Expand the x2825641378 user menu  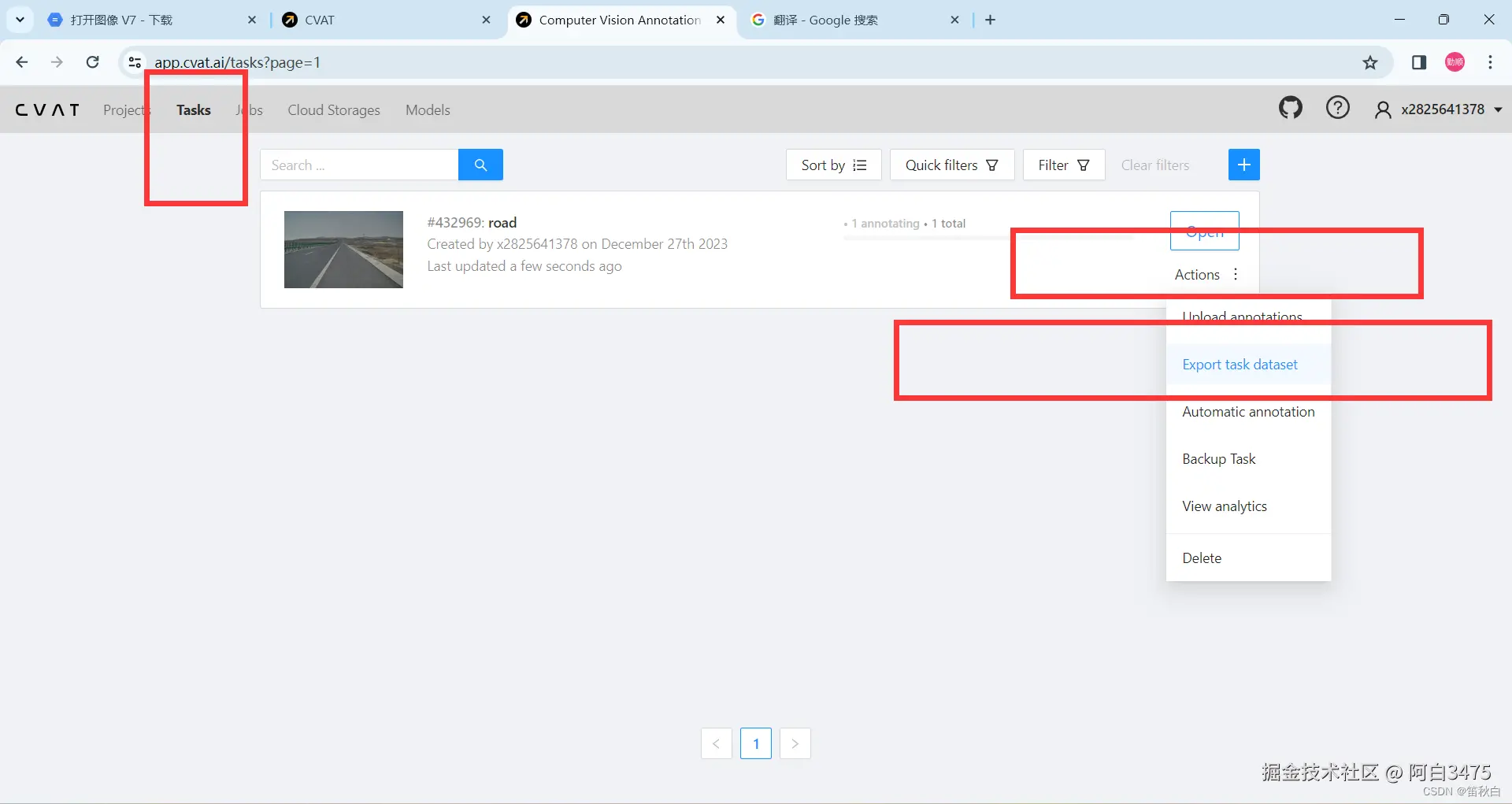pyautogui.click(x=1439, y=109)
